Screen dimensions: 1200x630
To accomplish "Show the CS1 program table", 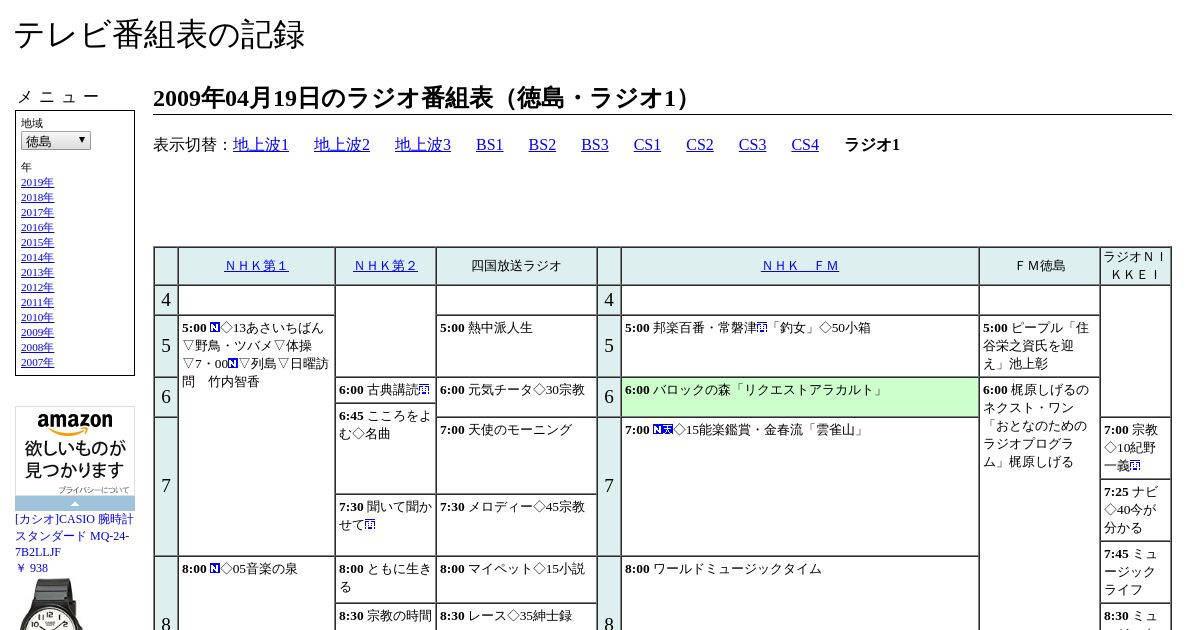I will [x=647, y=145].
